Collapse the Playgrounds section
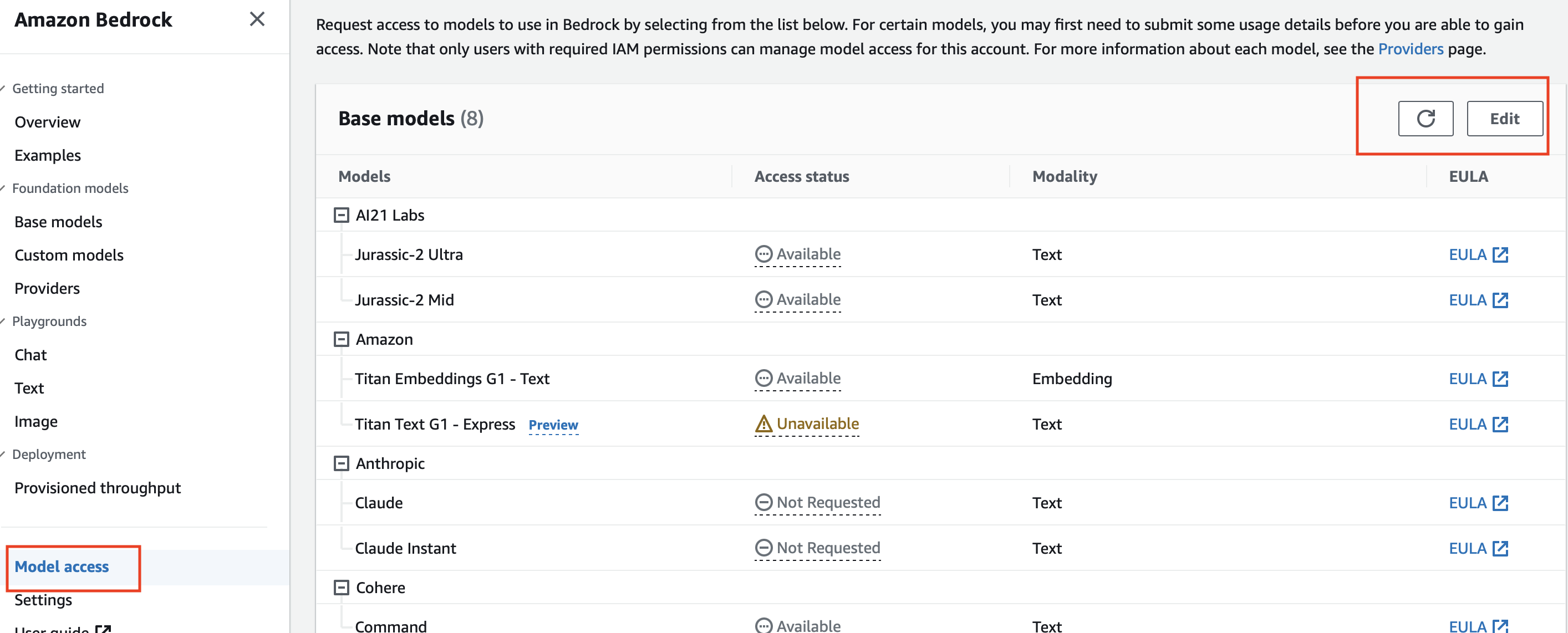 (3, 321)
